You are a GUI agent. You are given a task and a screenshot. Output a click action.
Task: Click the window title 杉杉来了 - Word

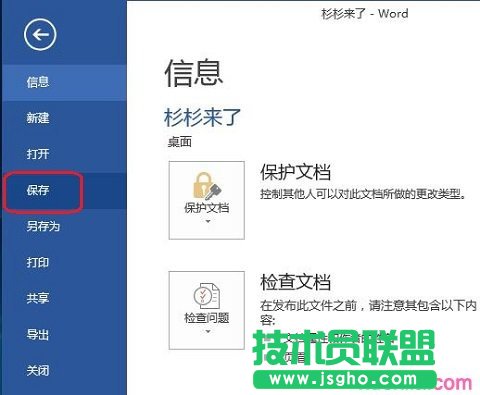point(365,14)
